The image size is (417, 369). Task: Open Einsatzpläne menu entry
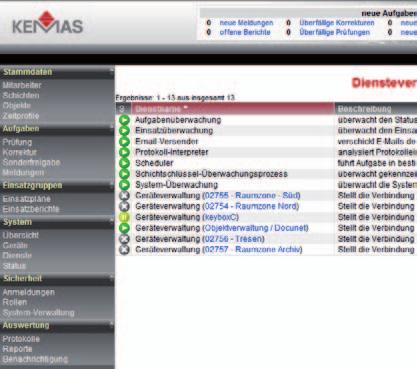[x=26, y=199]
